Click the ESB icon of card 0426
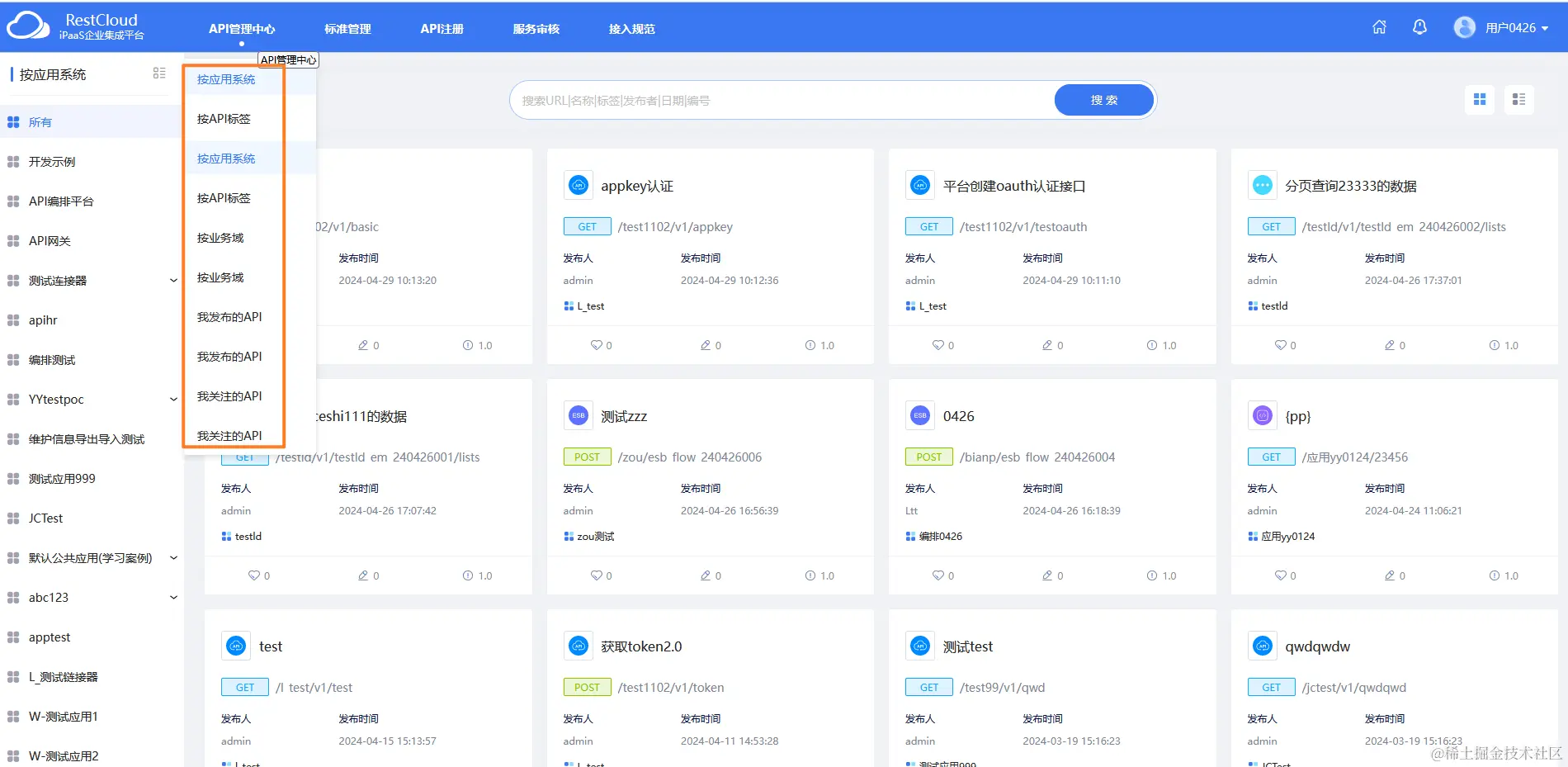Viewport: 1568px width, 767px height. (920, 416)
